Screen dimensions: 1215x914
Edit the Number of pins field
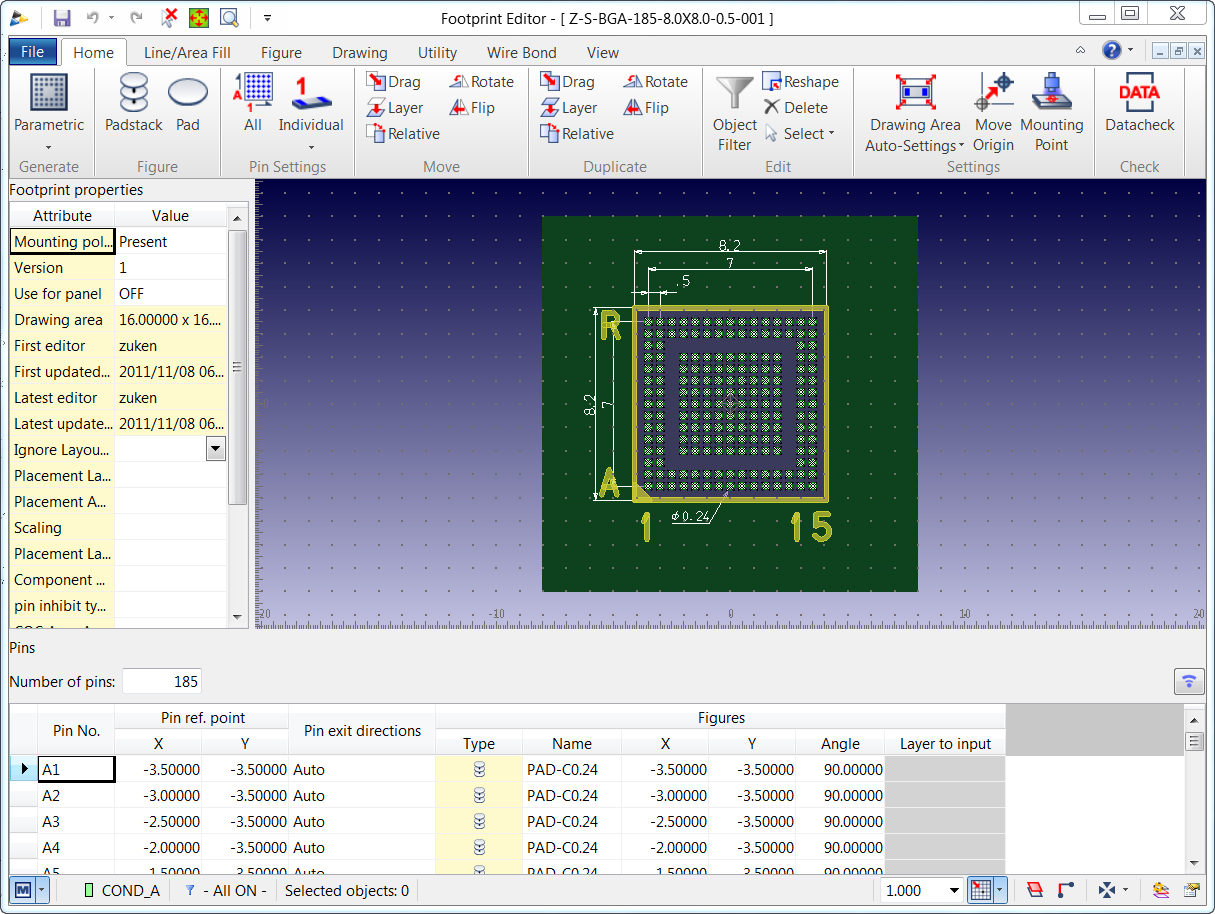pos(162,680)
